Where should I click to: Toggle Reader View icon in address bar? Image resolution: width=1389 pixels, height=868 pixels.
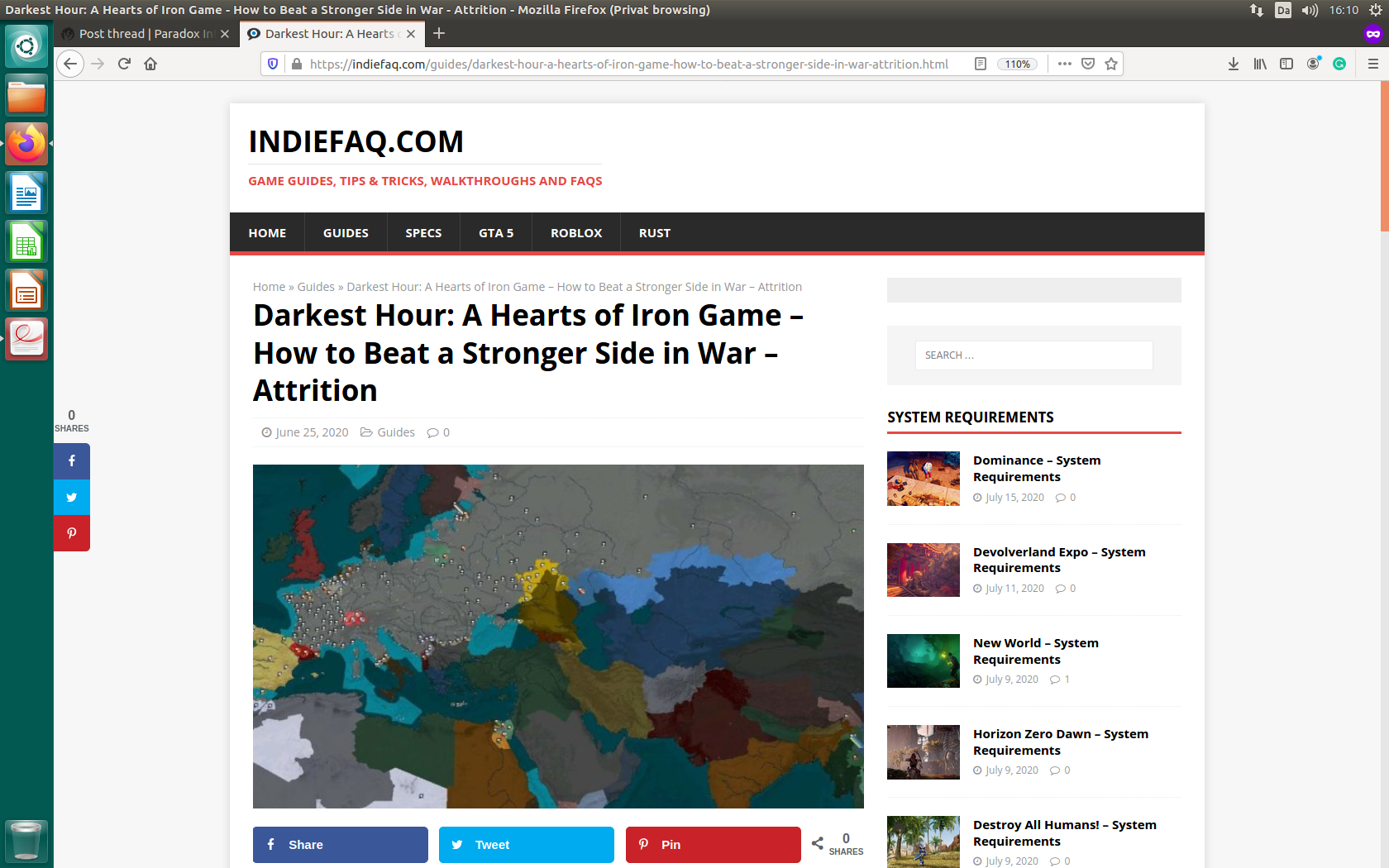(x=981, y=64)
